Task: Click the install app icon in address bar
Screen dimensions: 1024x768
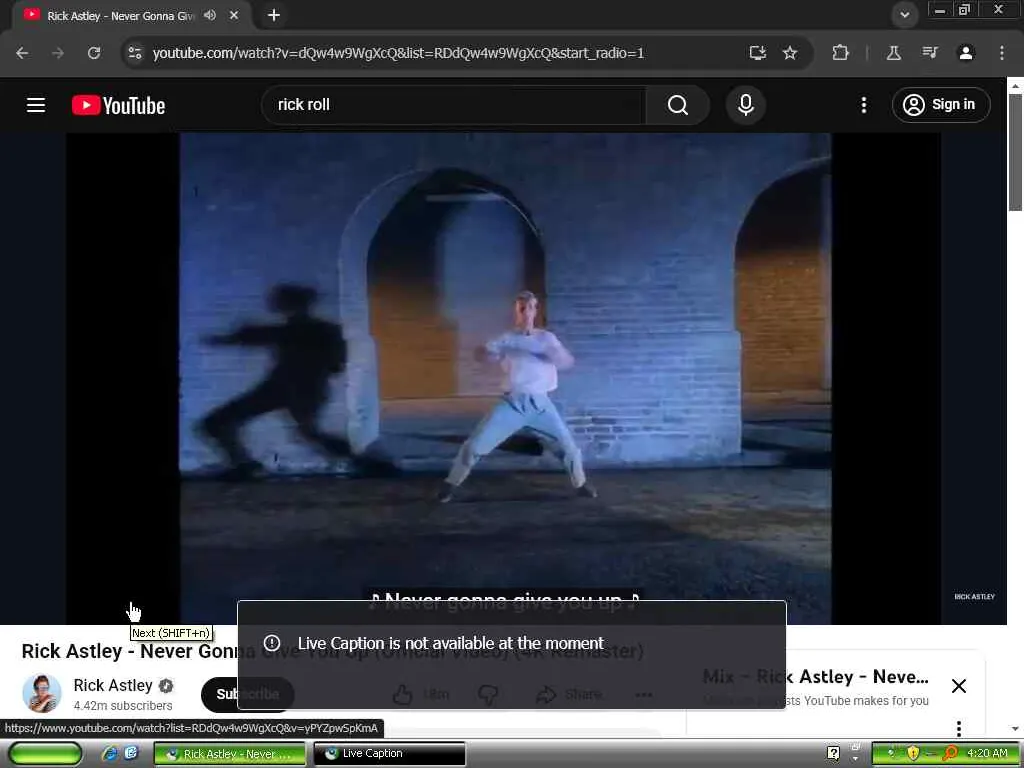Action: [758, 53]
